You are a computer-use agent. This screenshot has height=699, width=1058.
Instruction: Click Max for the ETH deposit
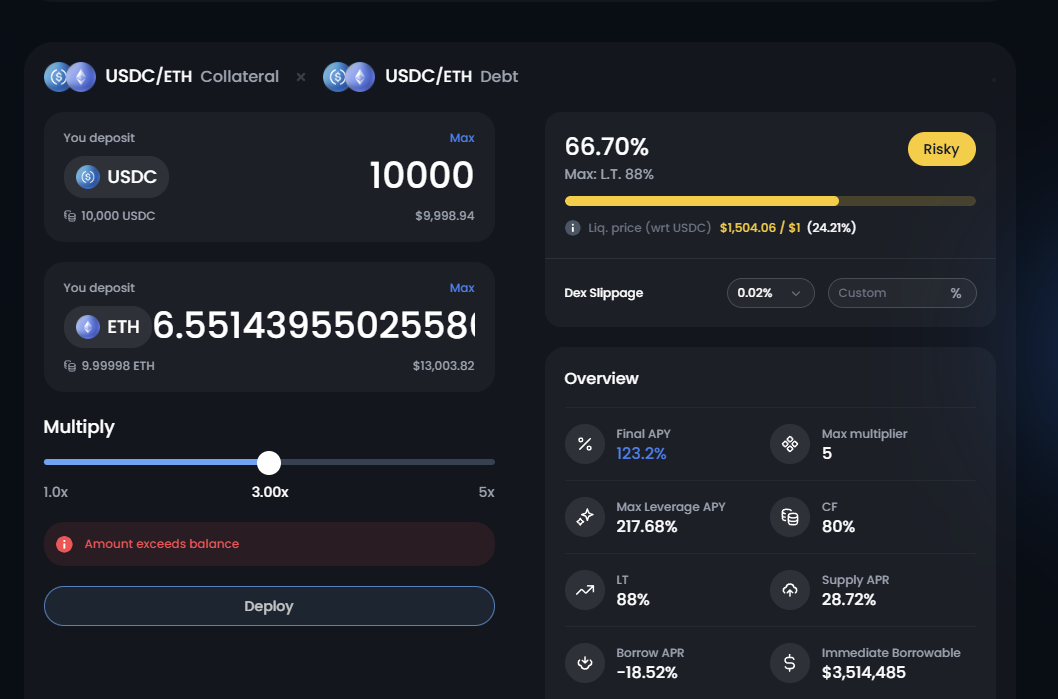[x=462, y=287]
